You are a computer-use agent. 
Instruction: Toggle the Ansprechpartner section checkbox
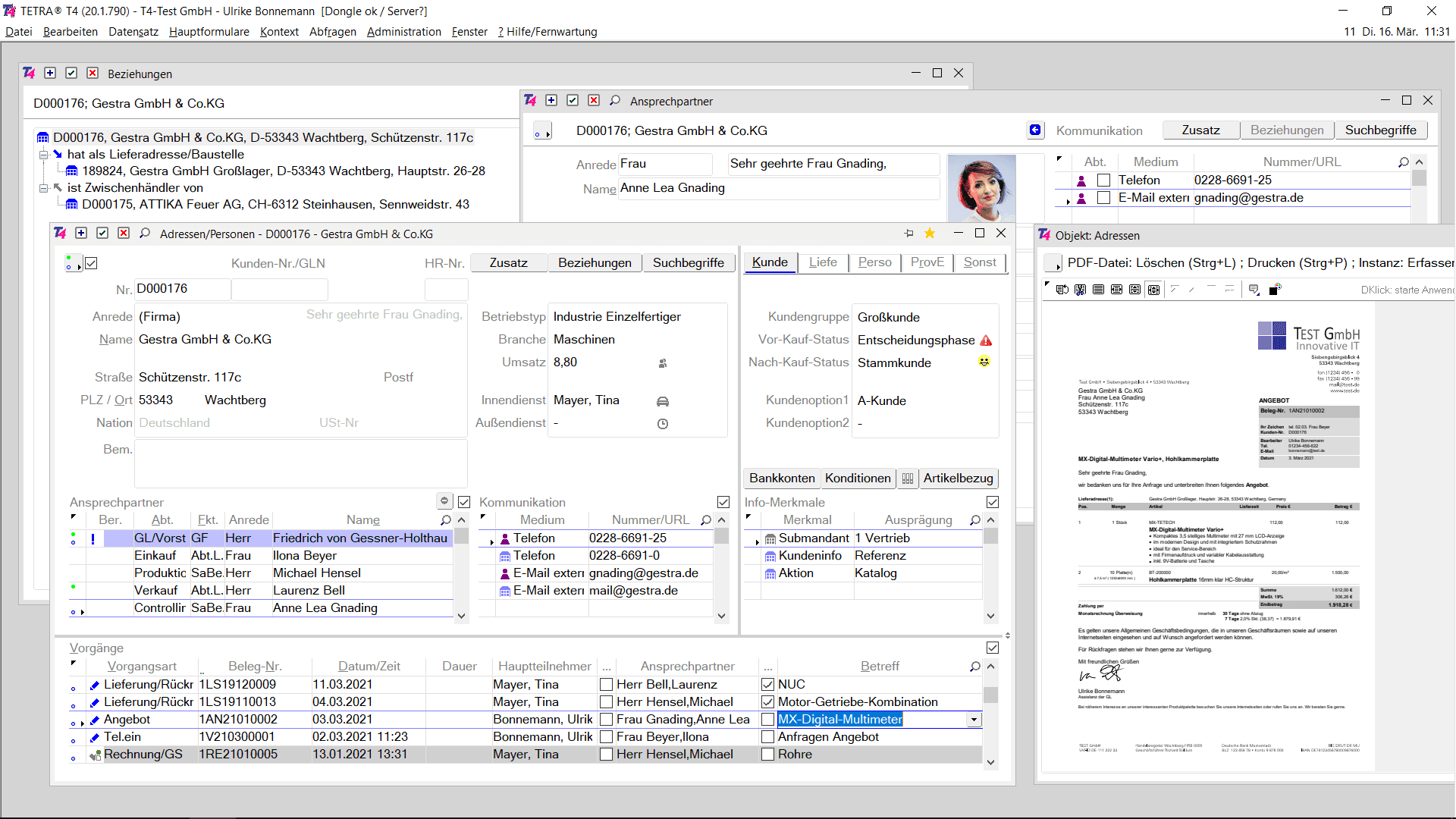(x=464, y=502)
